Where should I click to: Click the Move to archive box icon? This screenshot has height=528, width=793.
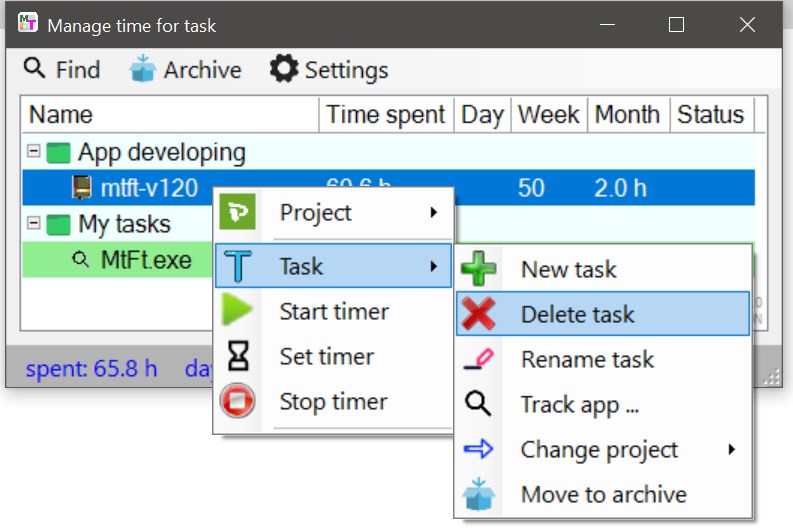pyautogui.click(x=478, y=494)
